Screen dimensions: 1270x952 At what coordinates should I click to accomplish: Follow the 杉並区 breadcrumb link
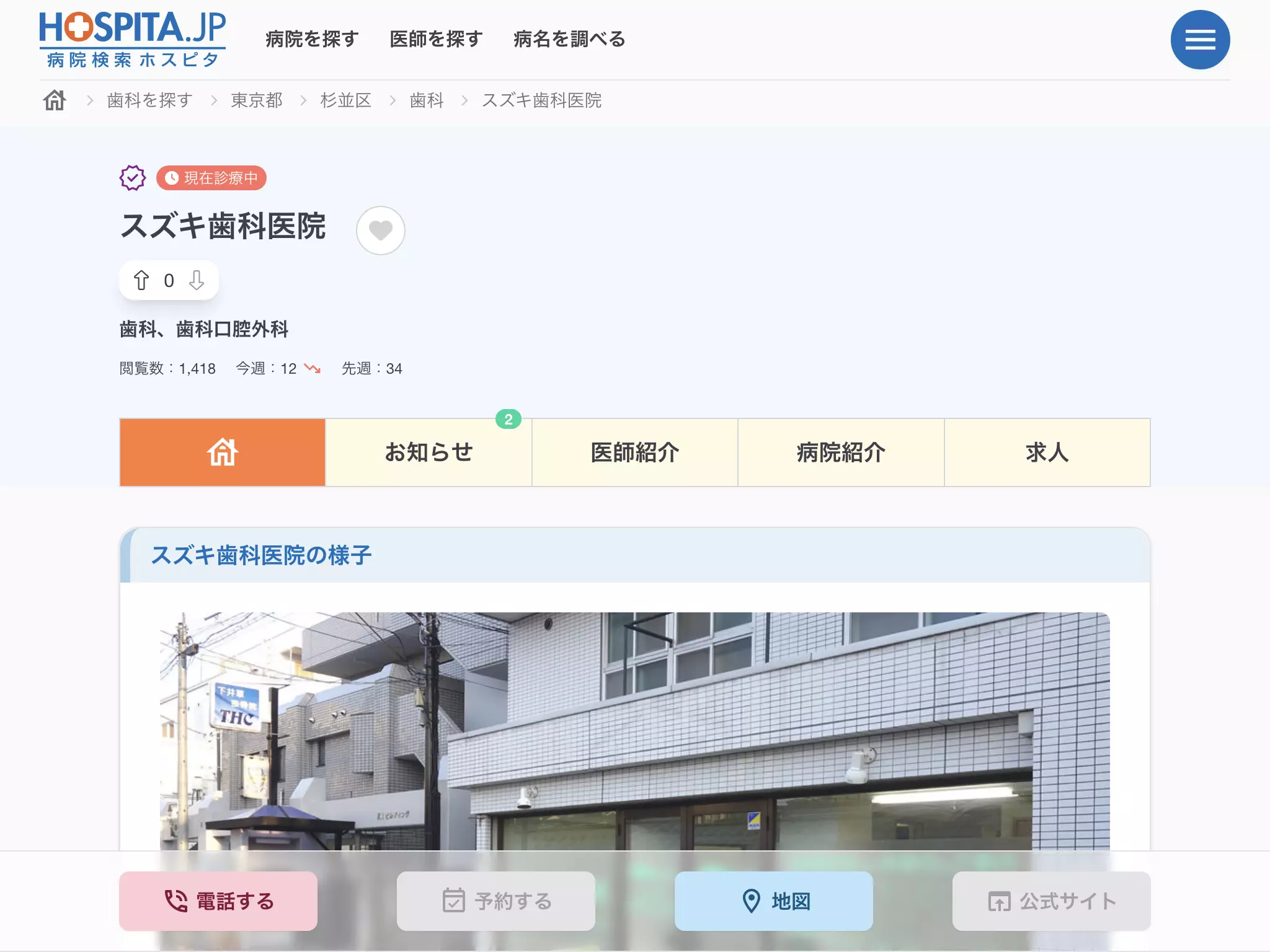coord(345,100)
